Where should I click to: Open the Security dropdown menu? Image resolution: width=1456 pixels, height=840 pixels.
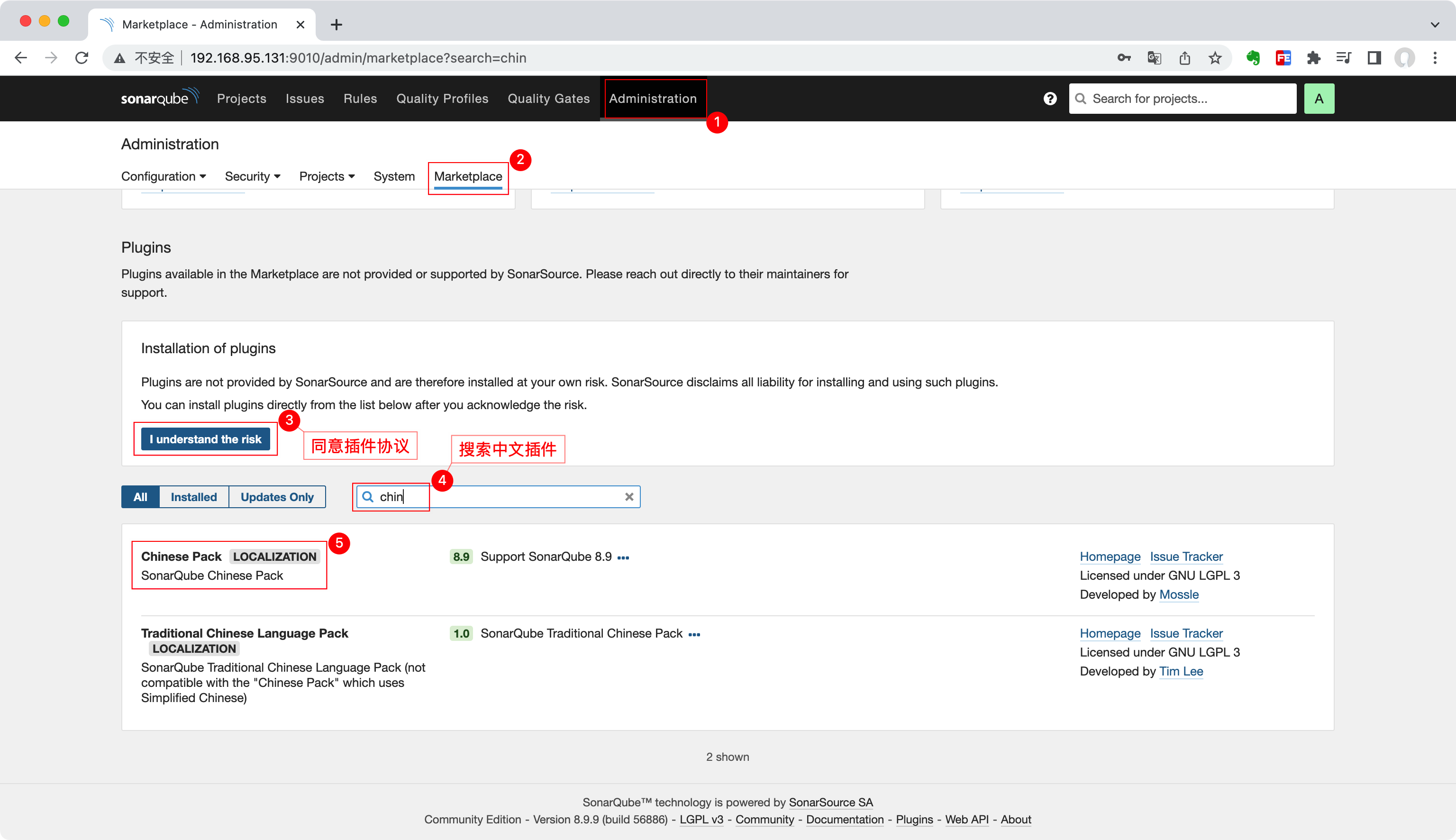coord(252,176)
